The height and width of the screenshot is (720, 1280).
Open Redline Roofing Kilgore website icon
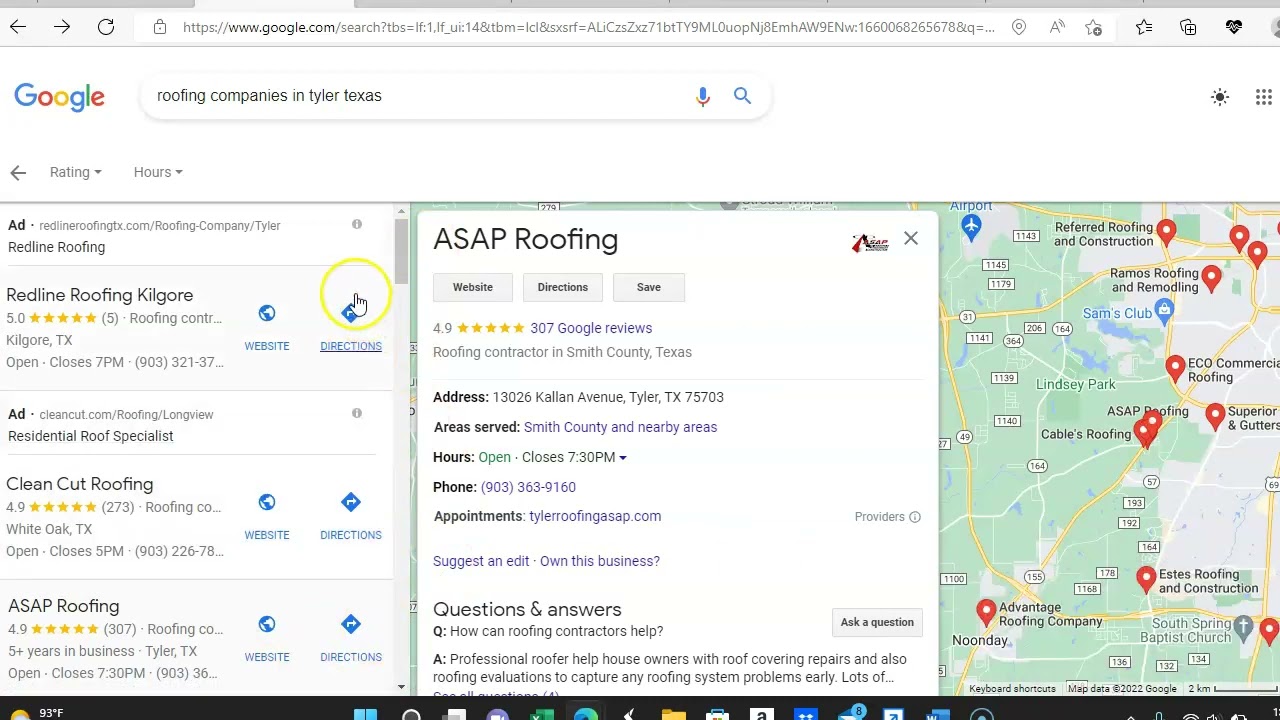click(x=267, y=314)
